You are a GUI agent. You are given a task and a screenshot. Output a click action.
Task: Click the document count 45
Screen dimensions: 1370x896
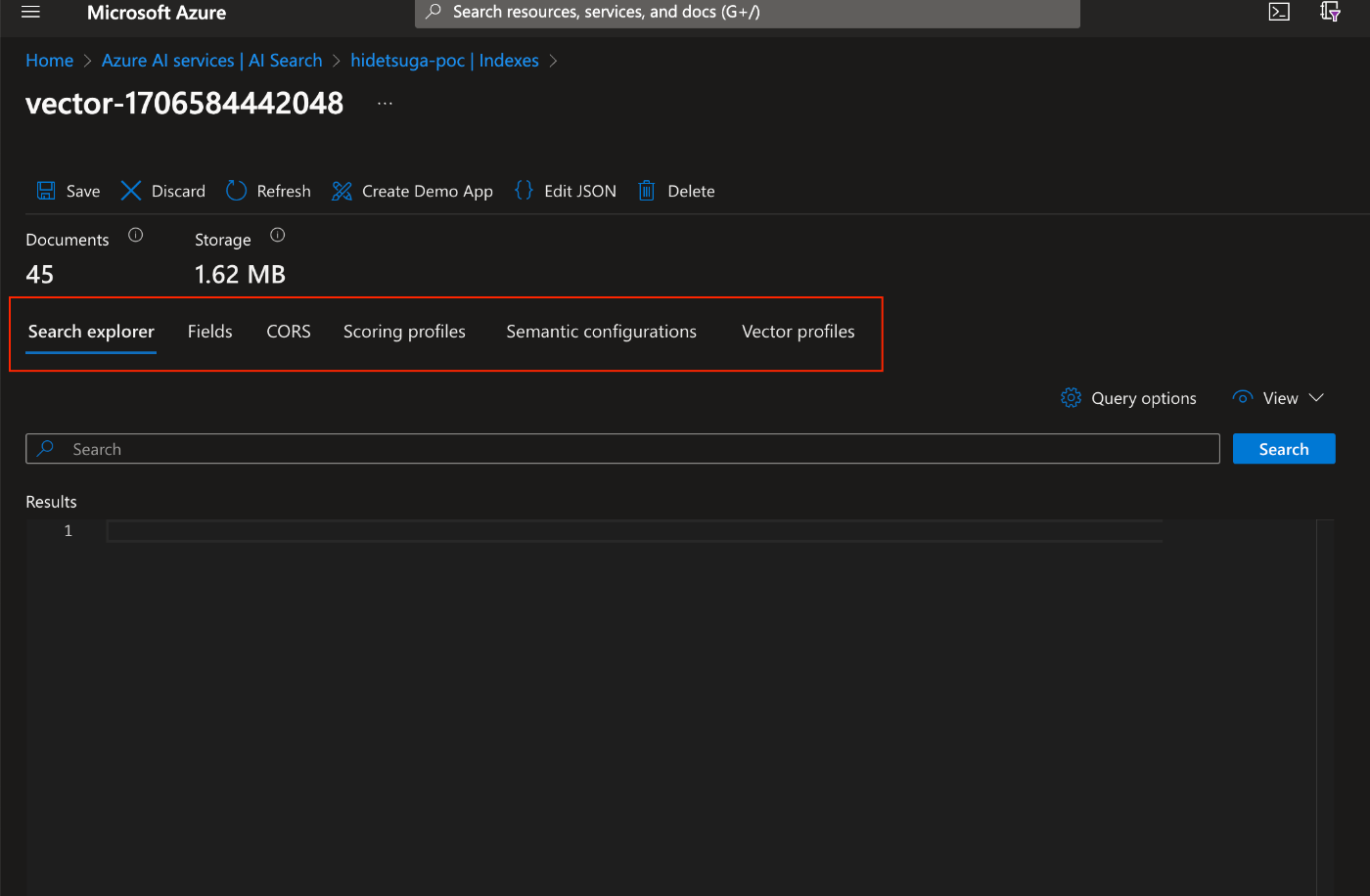40,275
